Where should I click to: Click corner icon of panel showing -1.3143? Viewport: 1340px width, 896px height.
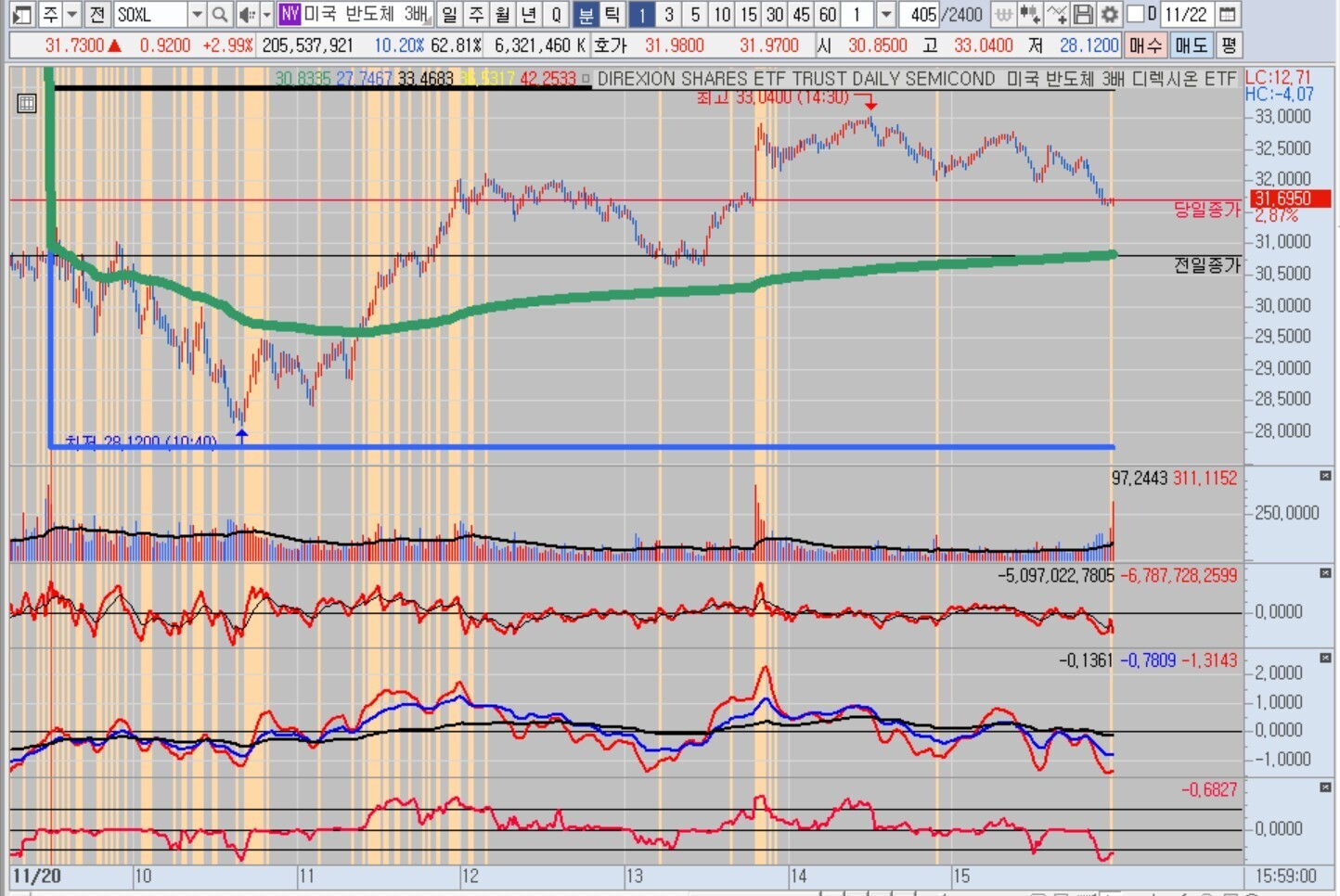(1325, 659)
